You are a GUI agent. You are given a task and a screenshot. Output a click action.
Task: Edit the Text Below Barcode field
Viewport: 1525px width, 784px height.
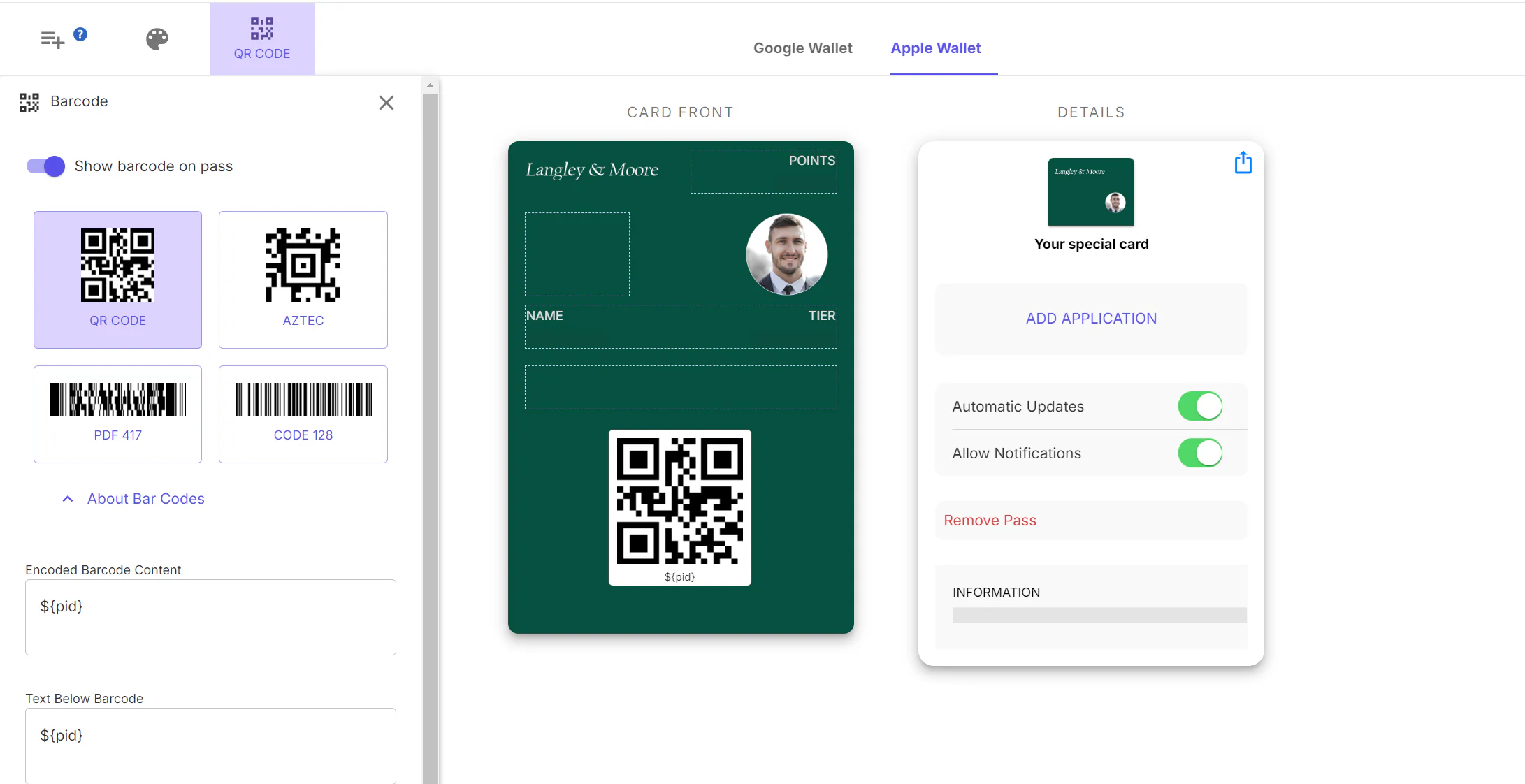(x=210, y=746)
